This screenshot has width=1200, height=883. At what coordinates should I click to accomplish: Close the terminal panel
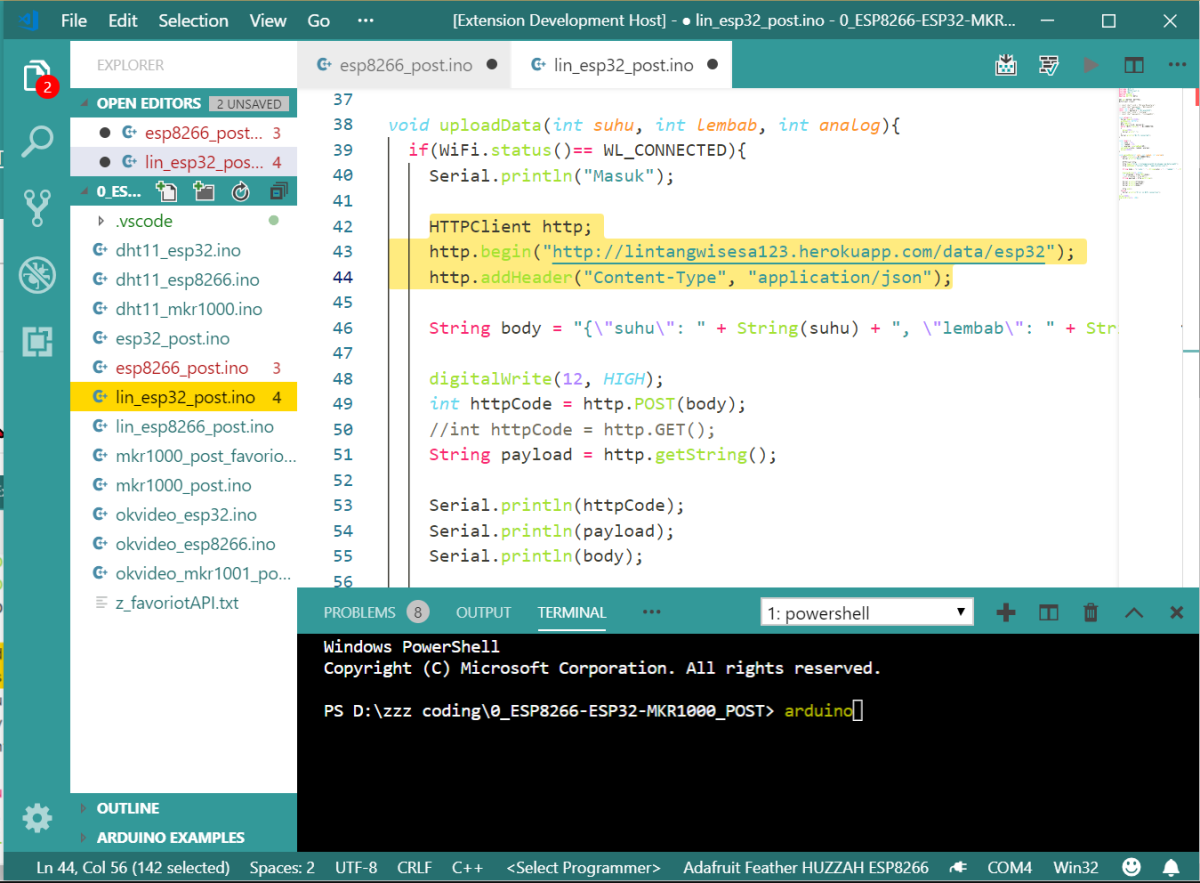tap(1177, 612)
